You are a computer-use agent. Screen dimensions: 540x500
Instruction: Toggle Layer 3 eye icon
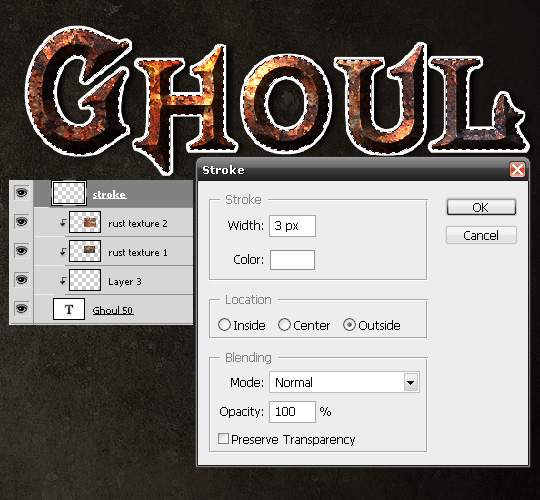tap(21, 280)
